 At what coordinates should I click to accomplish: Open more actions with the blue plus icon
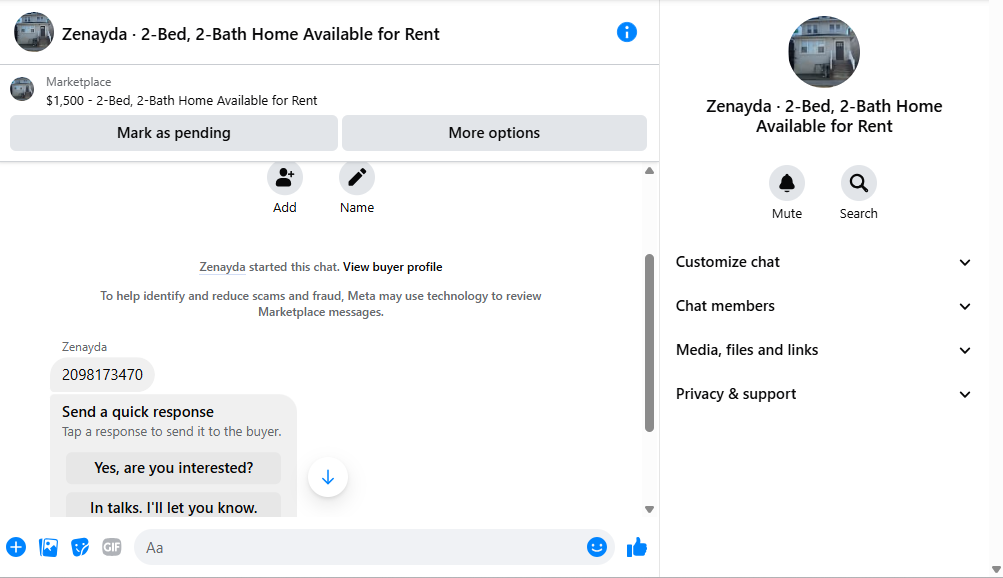16,547
